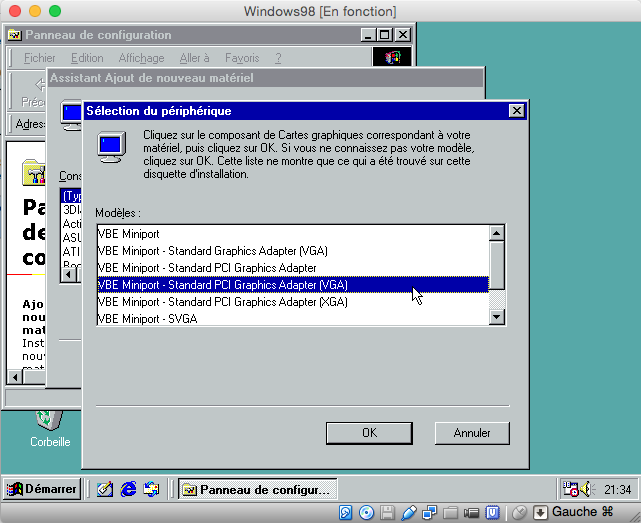Open Aller à menu in Panneau de configuration
The image size is (641, 523).
(x=194, y=58)
